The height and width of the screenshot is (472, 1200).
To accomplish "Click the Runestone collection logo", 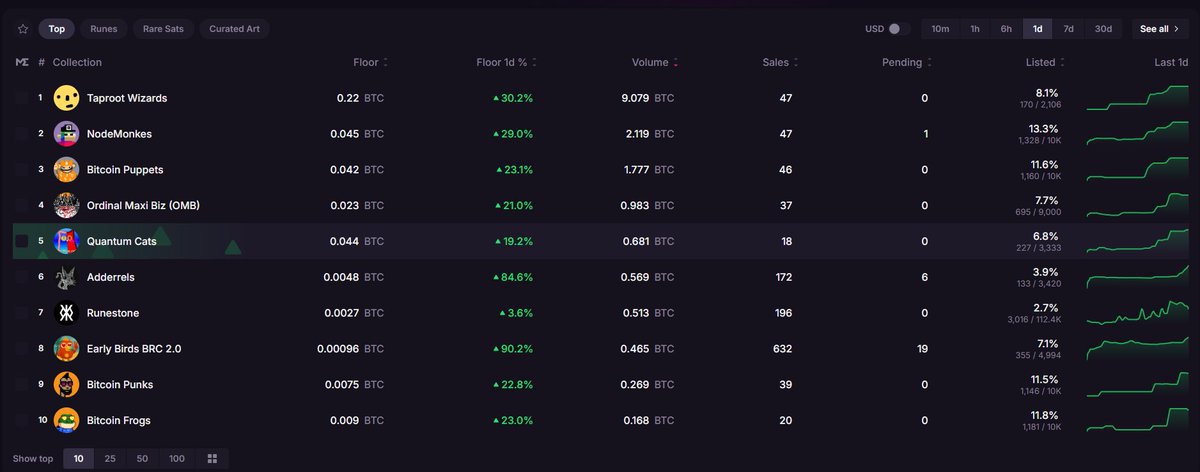I will pyautogui.click(x=67, y=313).
